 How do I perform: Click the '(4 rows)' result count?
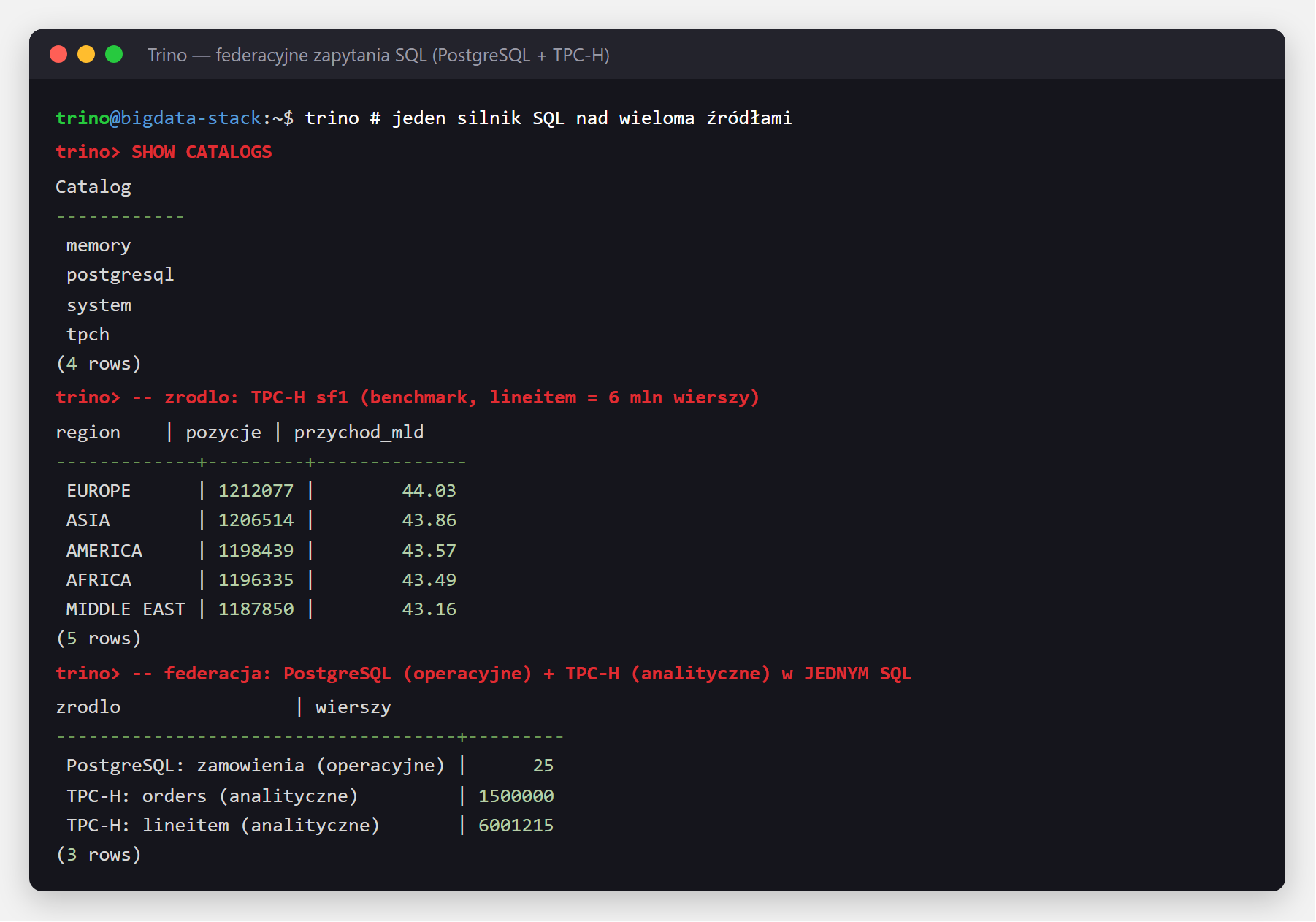click(99, 364)
